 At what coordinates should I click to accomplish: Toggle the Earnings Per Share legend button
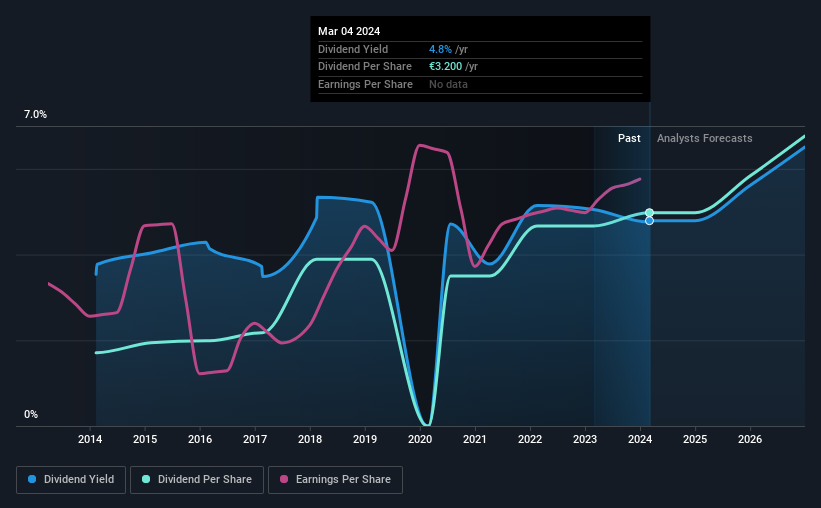[335, 480]
